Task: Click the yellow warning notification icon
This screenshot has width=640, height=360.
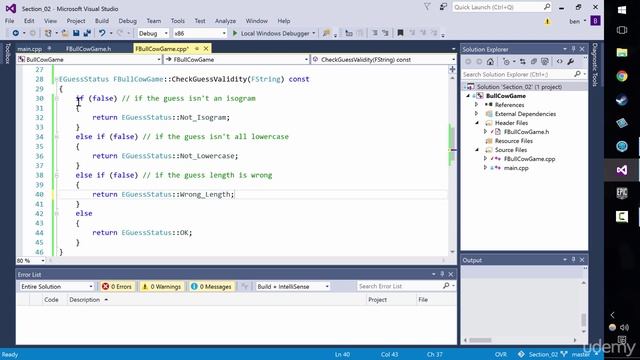Action: pyautogui.click(x=547, y=21)
